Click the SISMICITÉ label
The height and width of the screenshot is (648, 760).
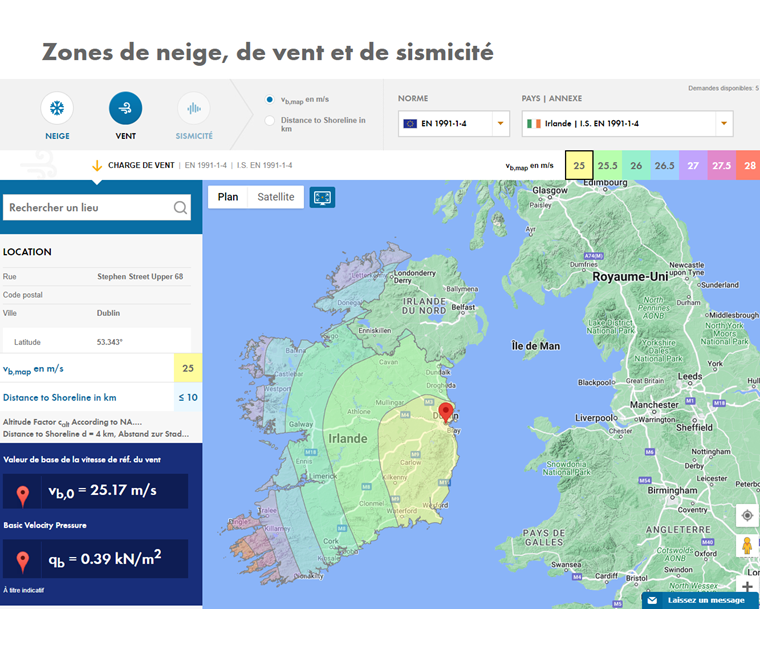point(194,136)
